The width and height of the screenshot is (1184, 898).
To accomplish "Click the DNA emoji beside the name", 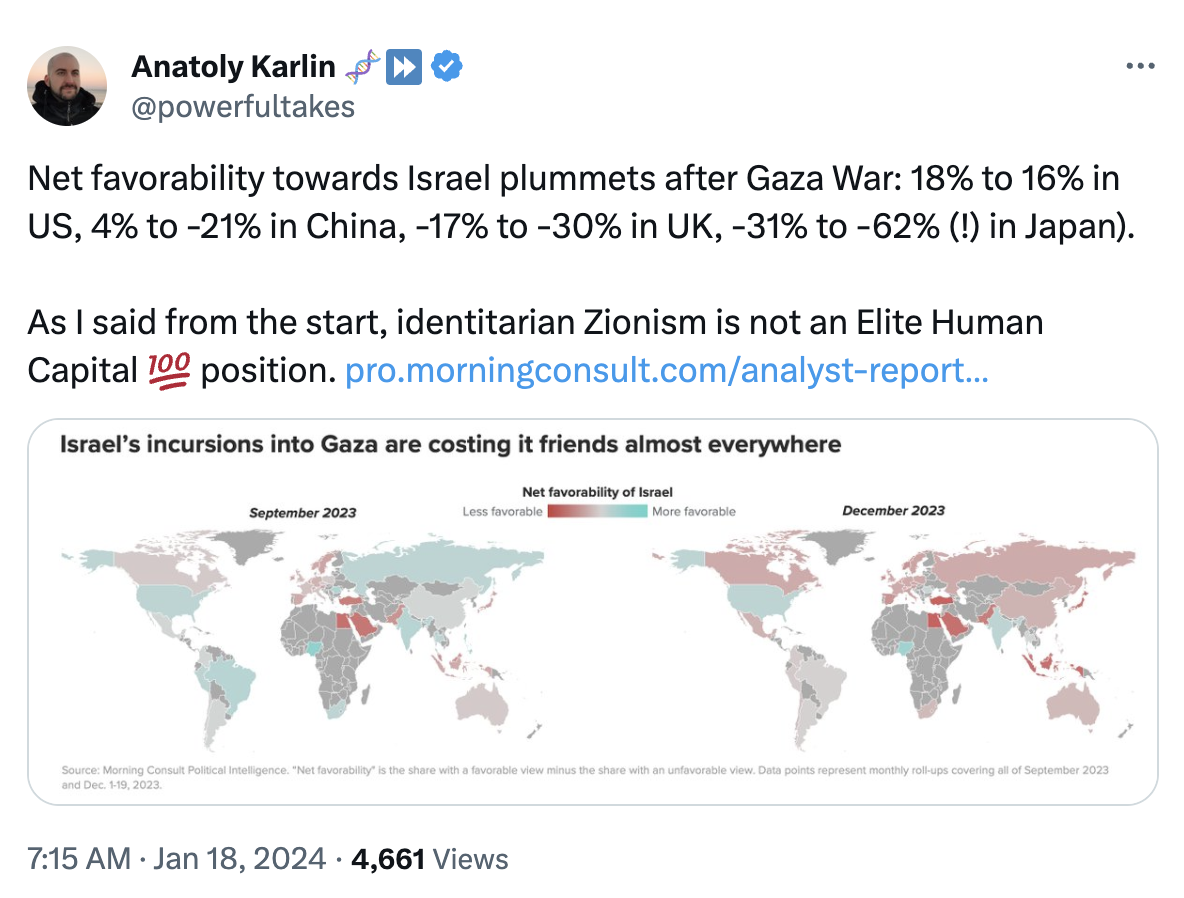I will coord(360,67).
